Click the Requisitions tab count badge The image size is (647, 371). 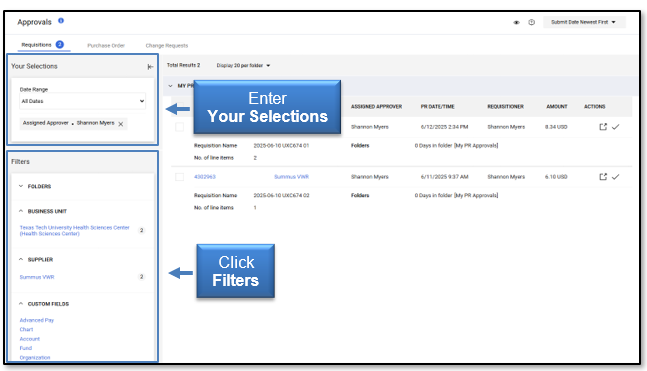click(x=60, y=44)
